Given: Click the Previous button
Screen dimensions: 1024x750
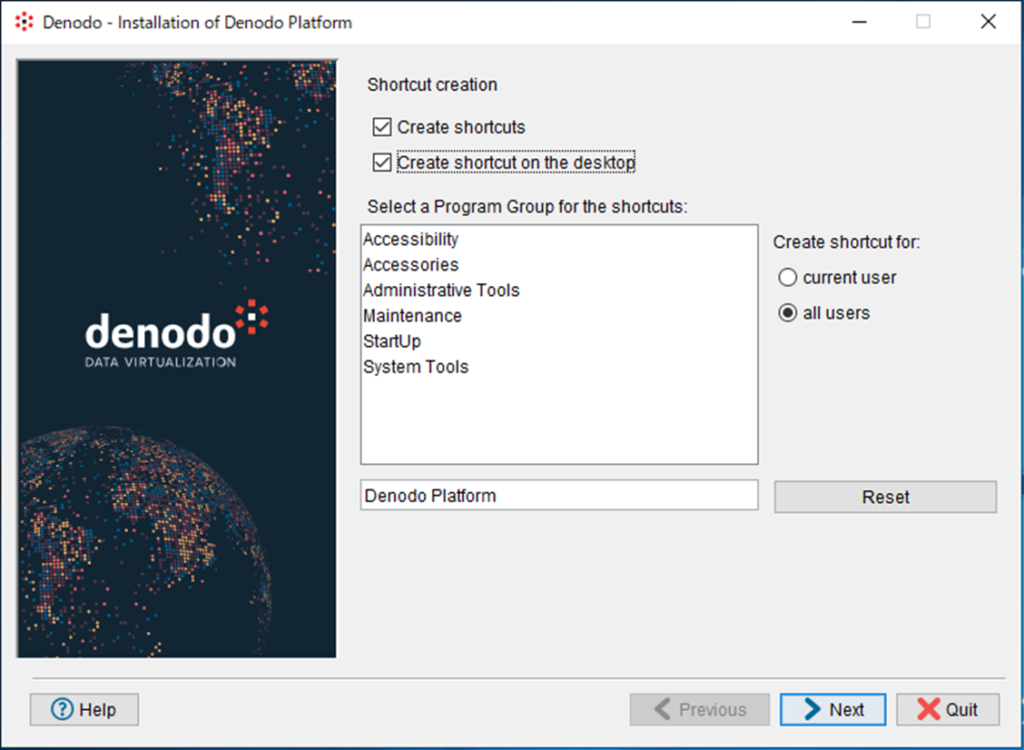Looking at the screenshot, I should click(x=699, y=709).
